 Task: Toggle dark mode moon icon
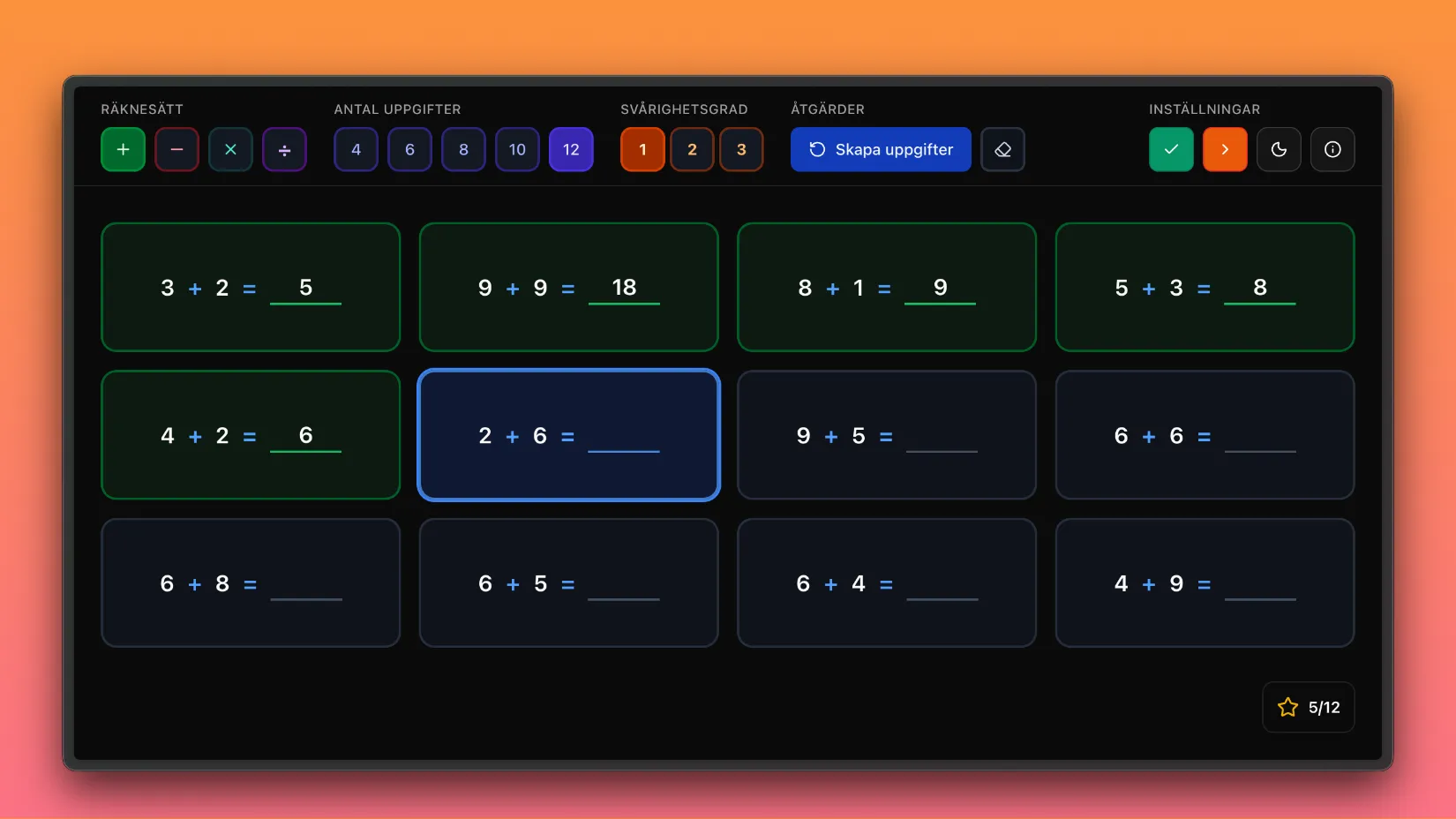(1279, 149)
